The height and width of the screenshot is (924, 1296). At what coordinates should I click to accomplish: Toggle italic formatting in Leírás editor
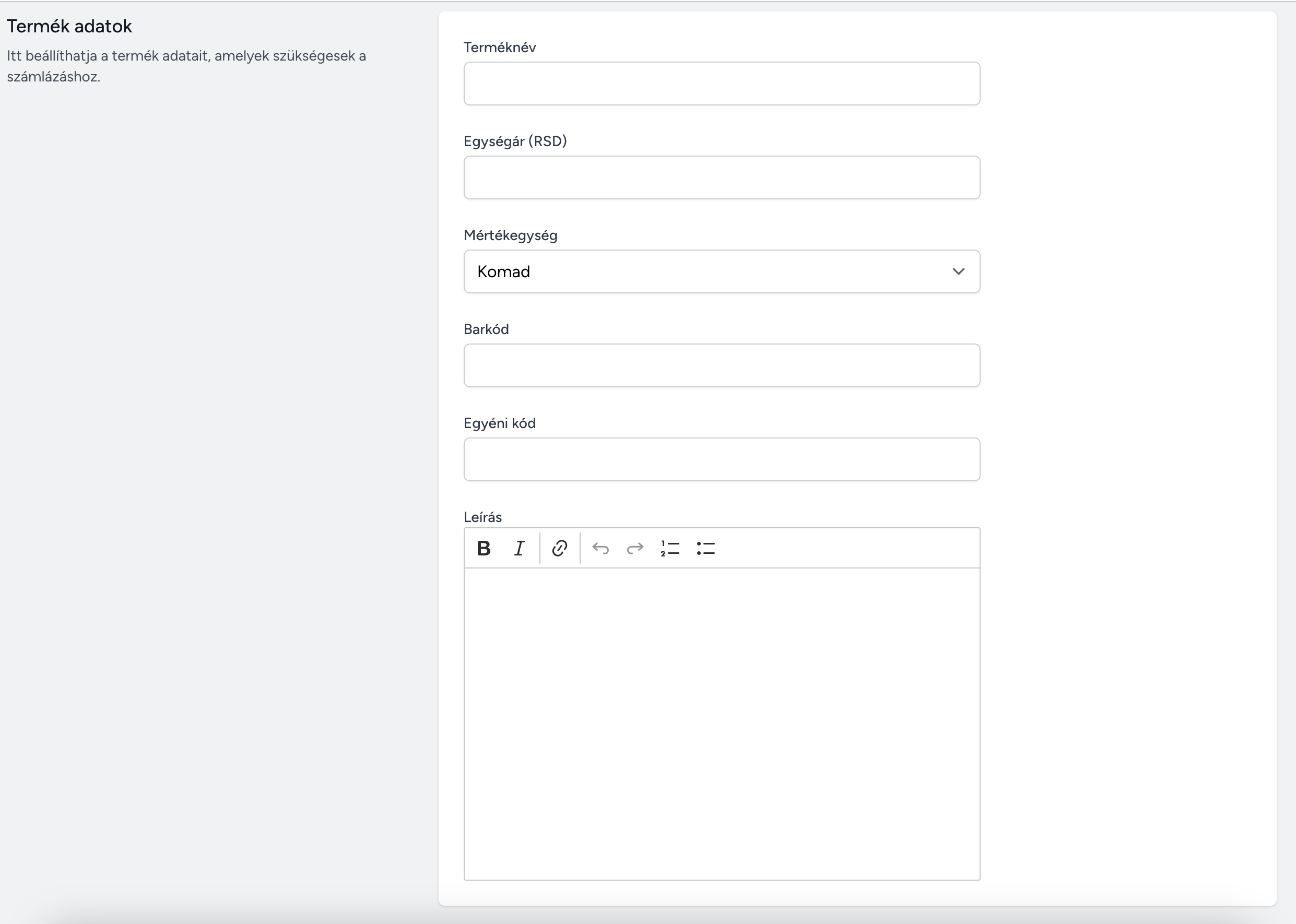pos(519,548)
